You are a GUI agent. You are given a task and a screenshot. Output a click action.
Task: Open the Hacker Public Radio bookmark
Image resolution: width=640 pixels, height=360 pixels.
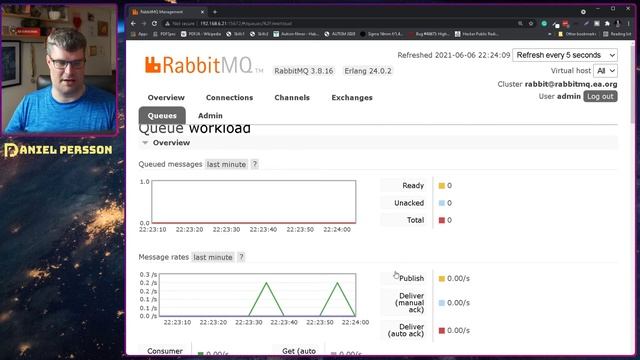[x=477, y=34]
